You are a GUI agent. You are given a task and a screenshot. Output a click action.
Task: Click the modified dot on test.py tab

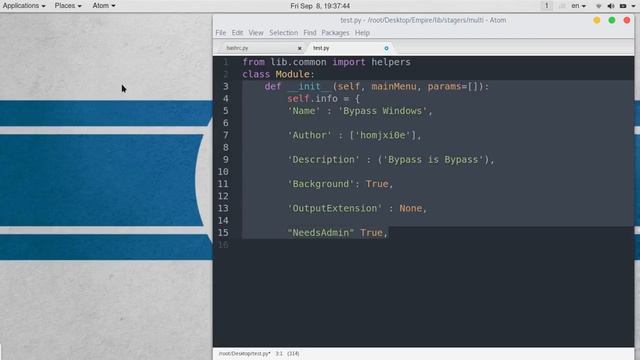[386, 48]
